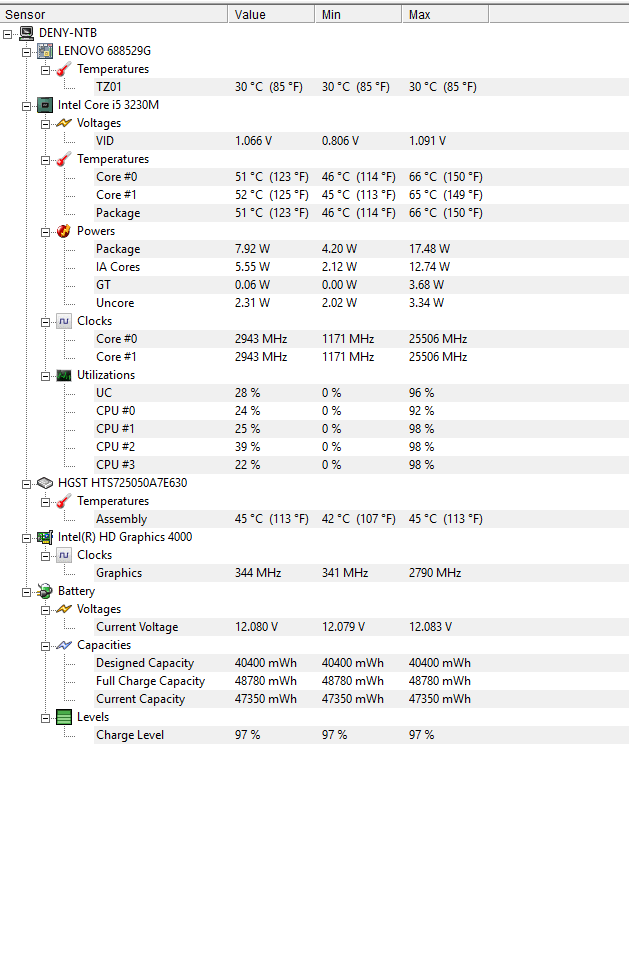Viewport: 629px width, 960px height.
Task: Click the Sensor column header
Action: pos(114,14)
